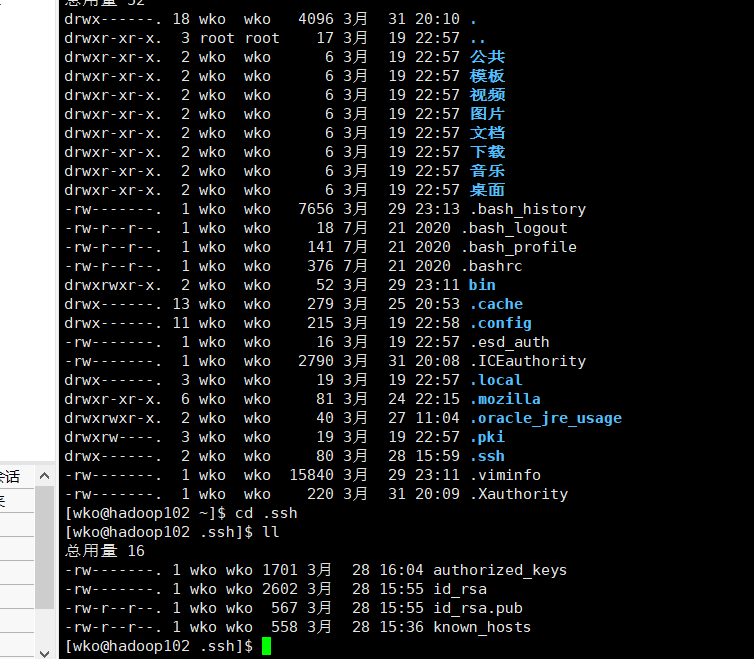The height and width of the screenshot is (659, 754).
Task: Click the .config directory name
Action: point(501,323)
